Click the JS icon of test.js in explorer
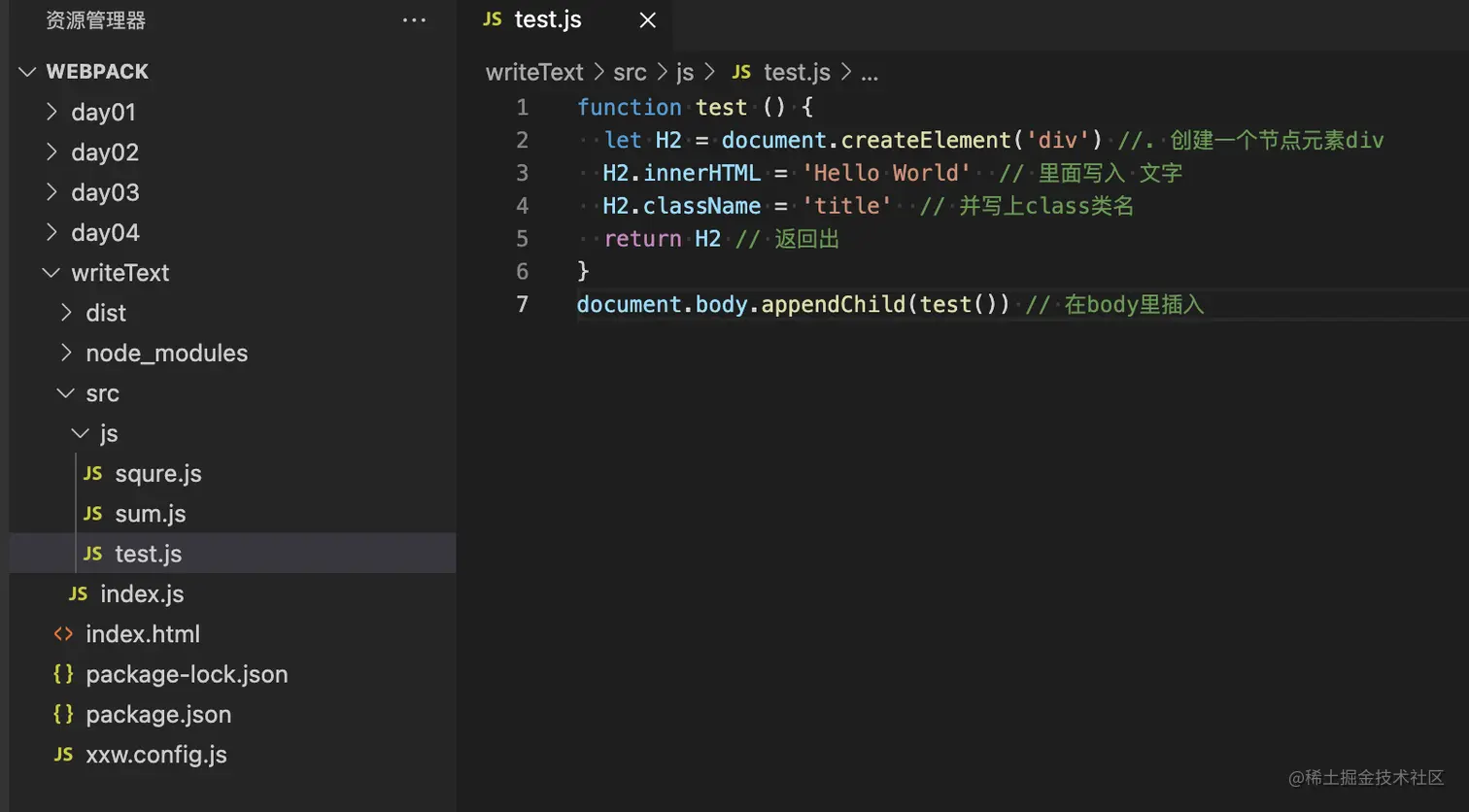1469x812 pixels. [93, 554]
